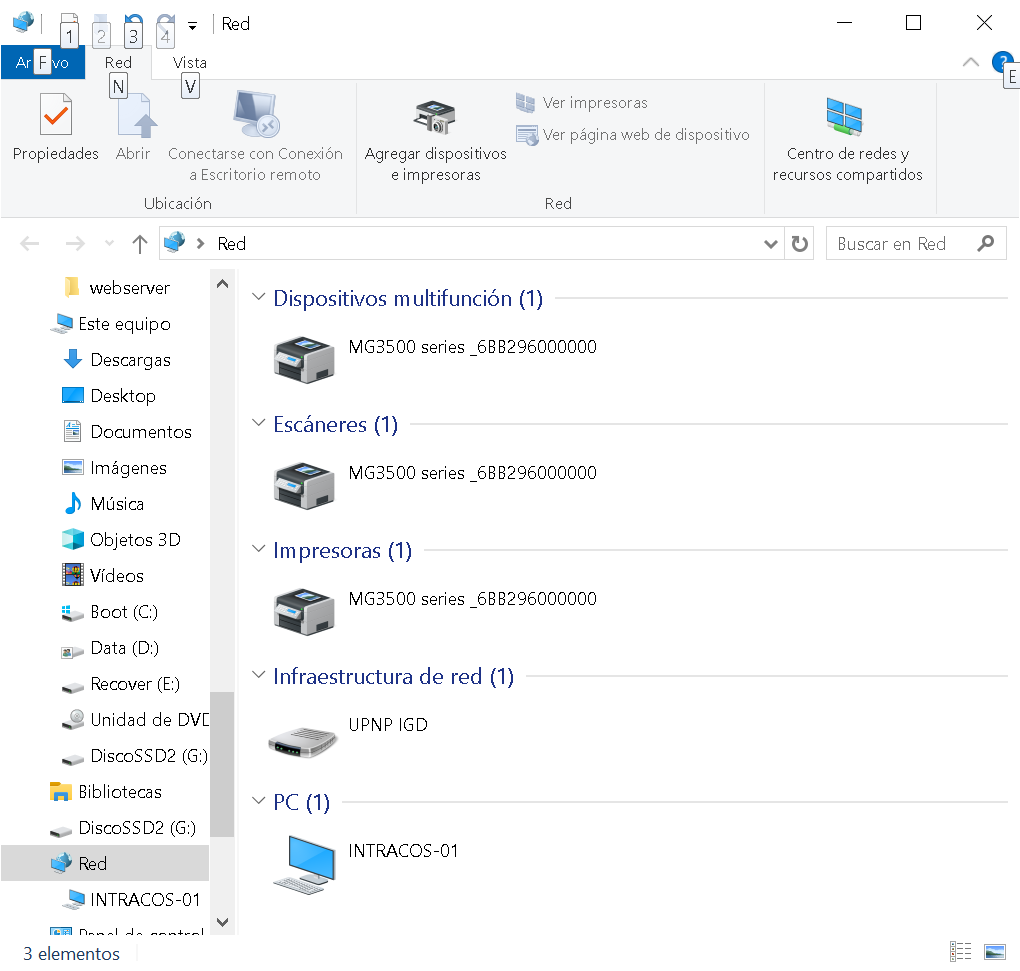Click the Undo arrow in the quick access toolbar
The height and width of the screenshot is (971, 1020).
coord(133,25)
